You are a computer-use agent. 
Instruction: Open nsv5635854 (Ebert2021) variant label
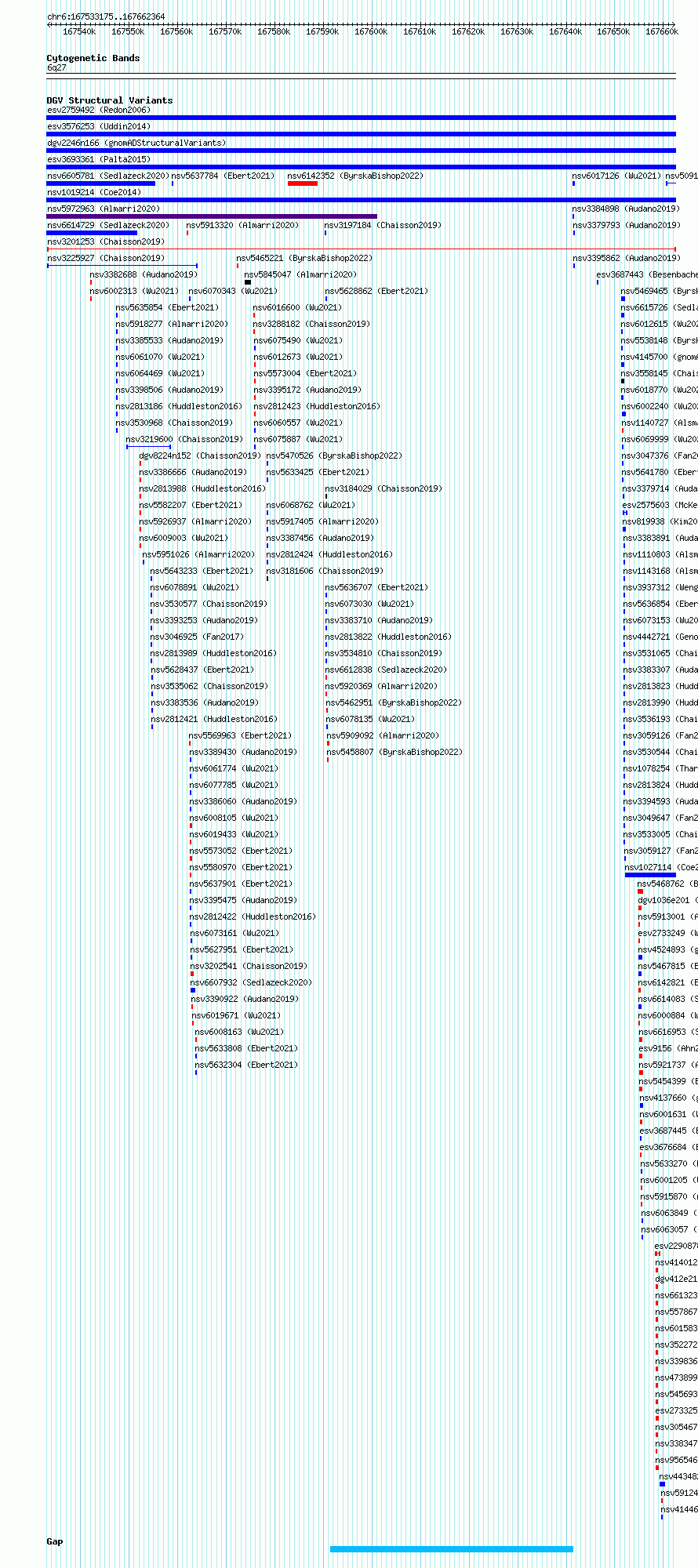coord(167,307)
